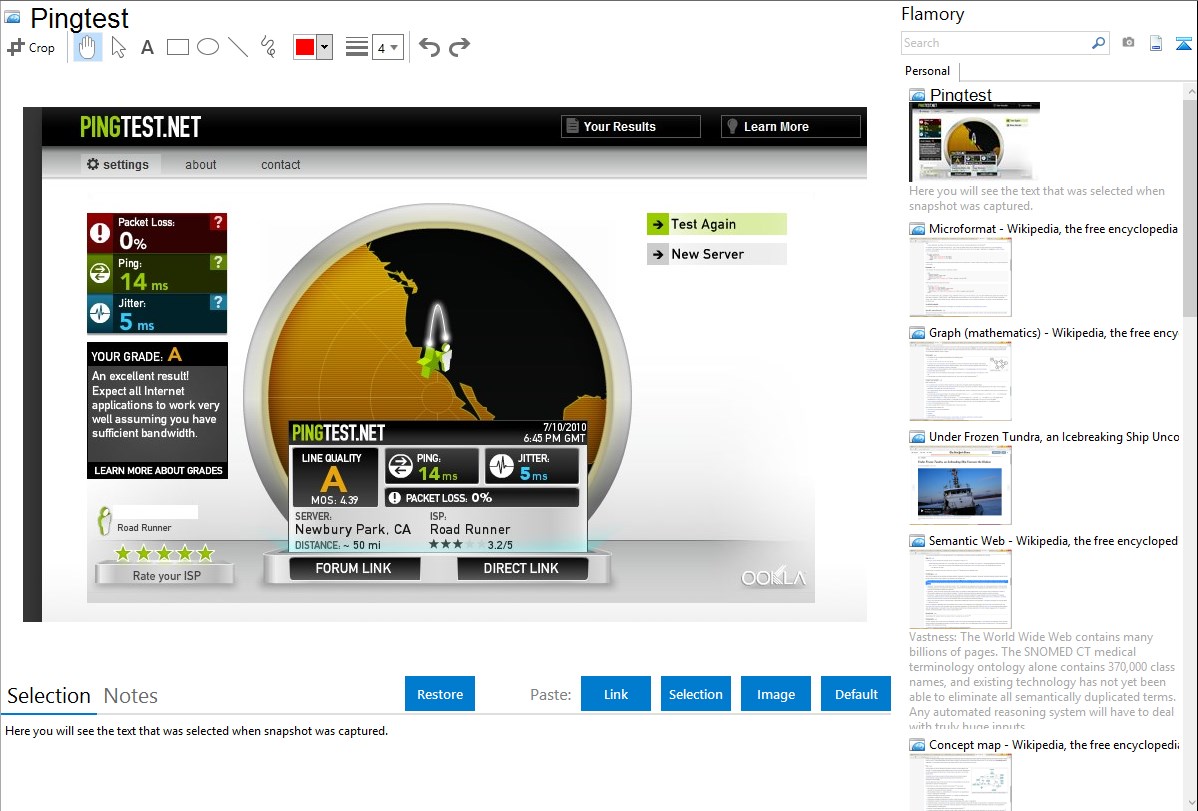The width and height of the screenshot is (1198, 811).
Task: Redo the last edit
Action: coord(459,47)
